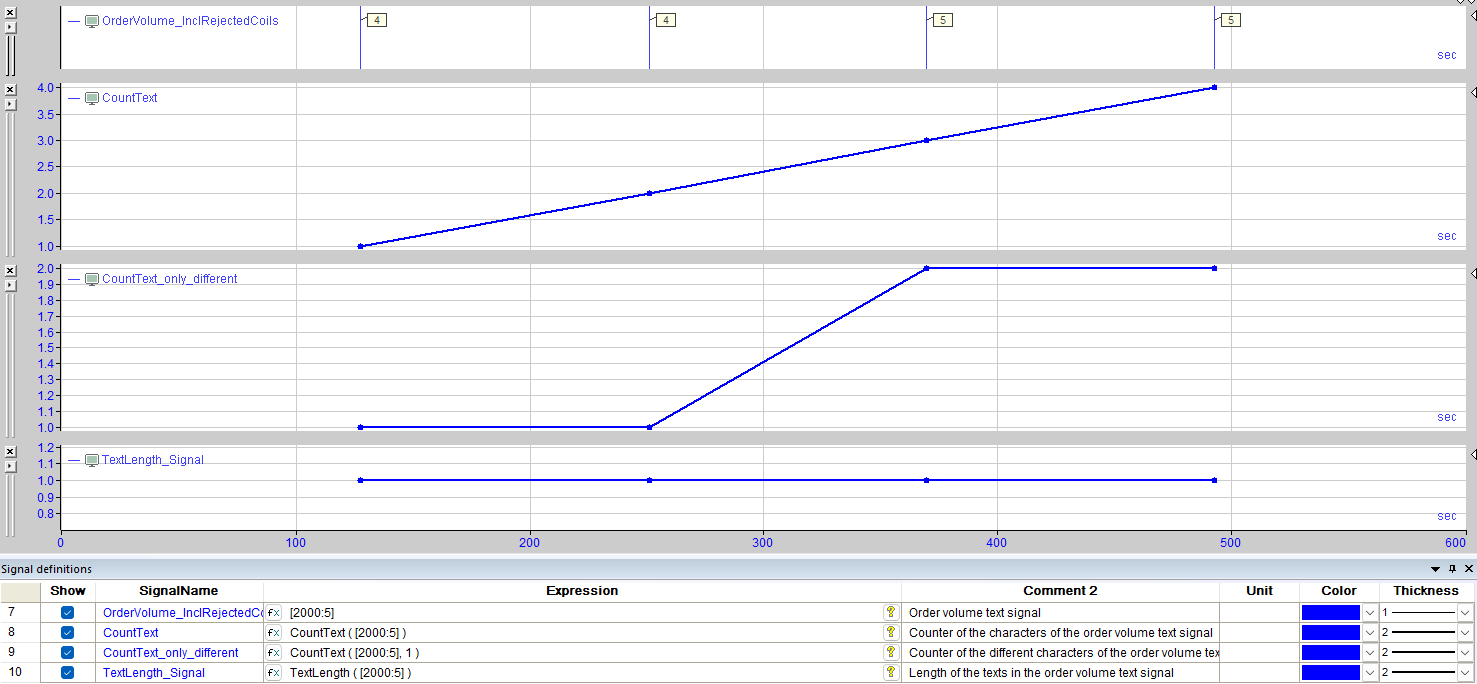
Task: Edit expression 'CountText ( [2000:5], 1 )'
Action: (x=583, y=653)
